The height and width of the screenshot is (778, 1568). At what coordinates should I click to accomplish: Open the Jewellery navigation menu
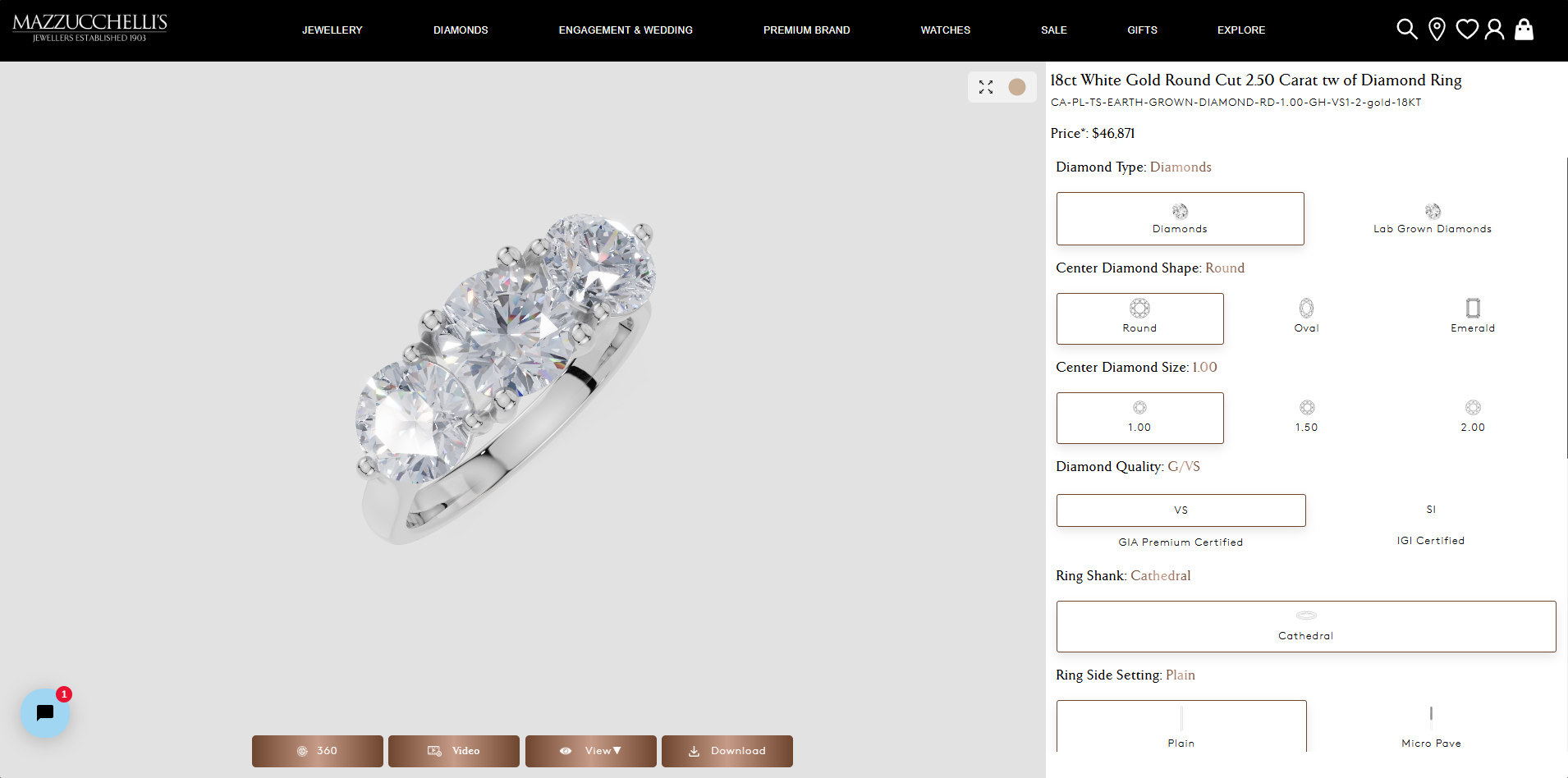[332, 30]
